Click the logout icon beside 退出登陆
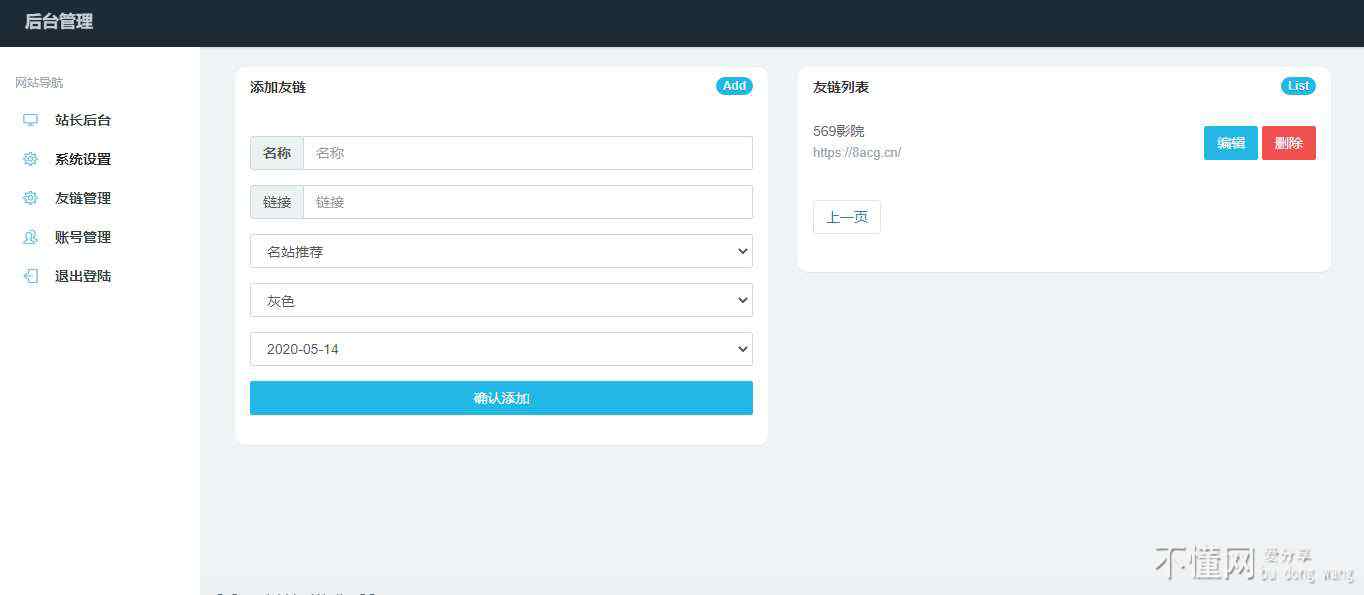 click(x=30, y=276)
